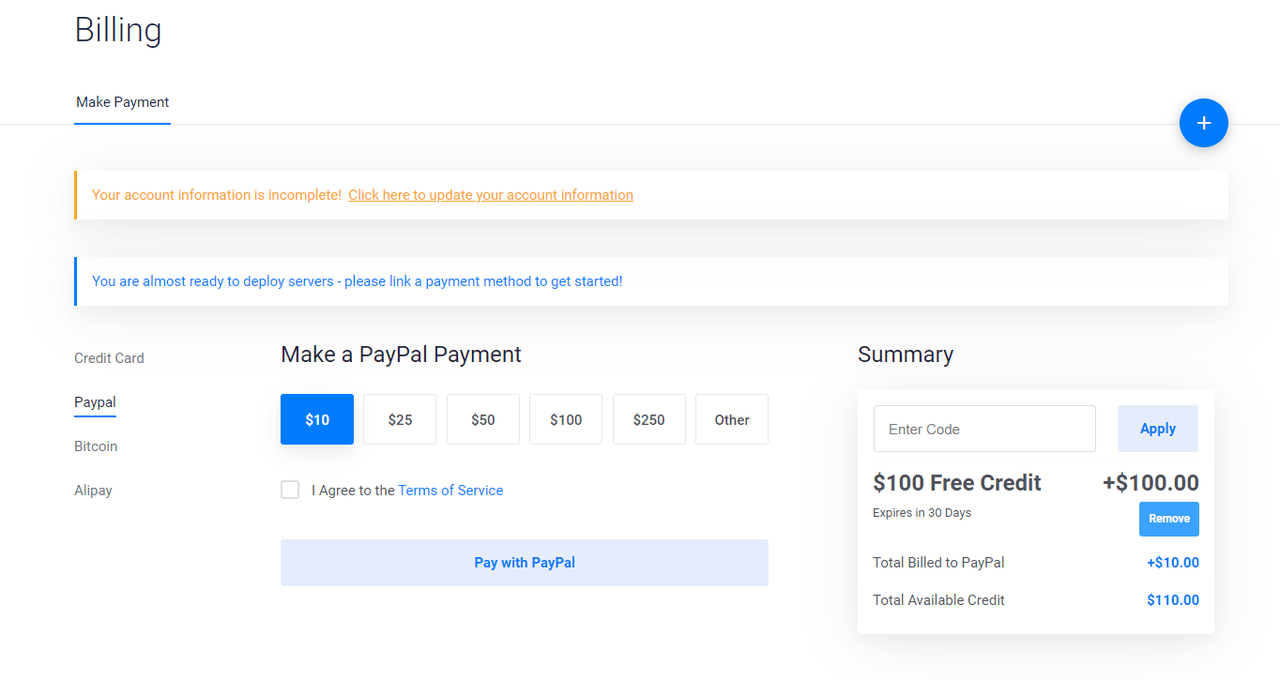The image size is (1280, 680).
Task: Select the $10 payment amount
Action: (317, 419)
